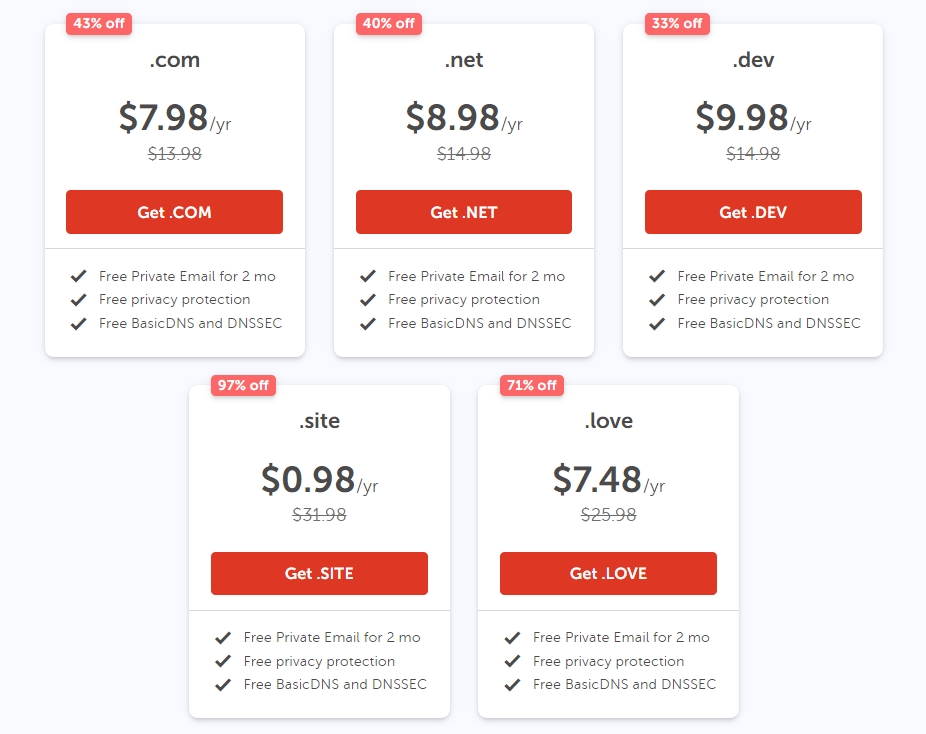Click the .net Free Private Email checkmark
This screenshot has height=734, width=926.
tap(367, 276)
